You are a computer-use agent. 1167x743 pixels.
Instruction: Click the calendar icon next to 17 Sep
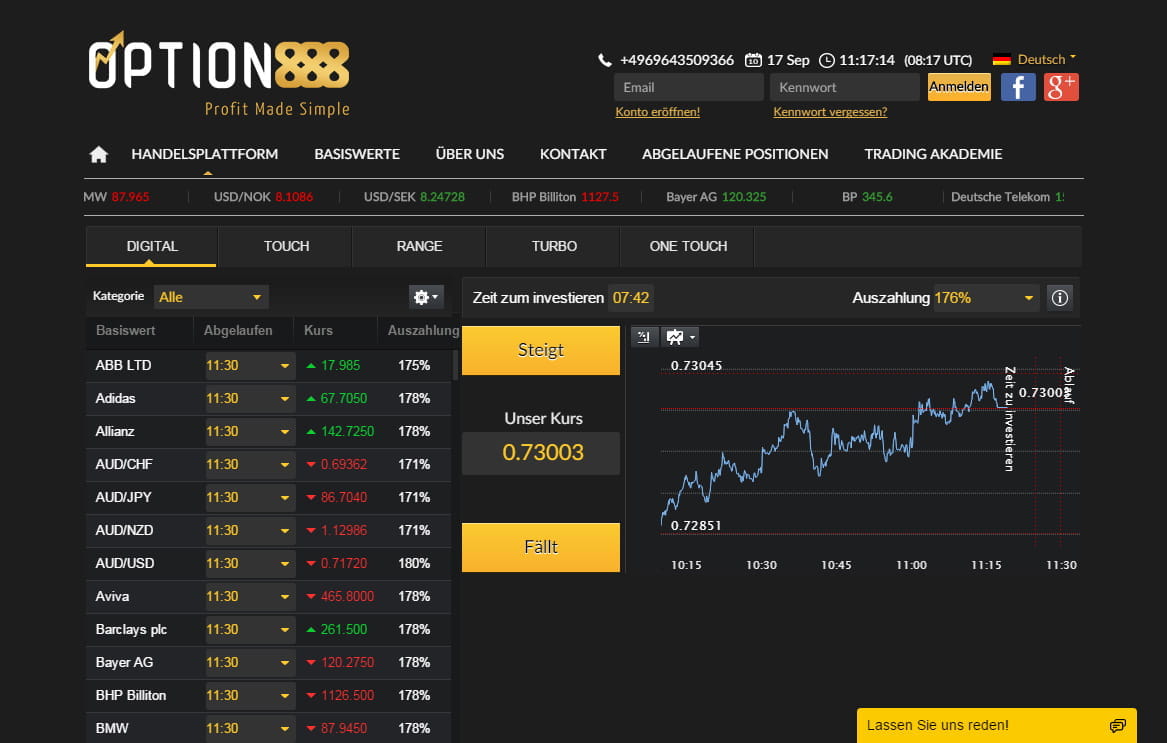pyautogui.click(x=753, y=60)
